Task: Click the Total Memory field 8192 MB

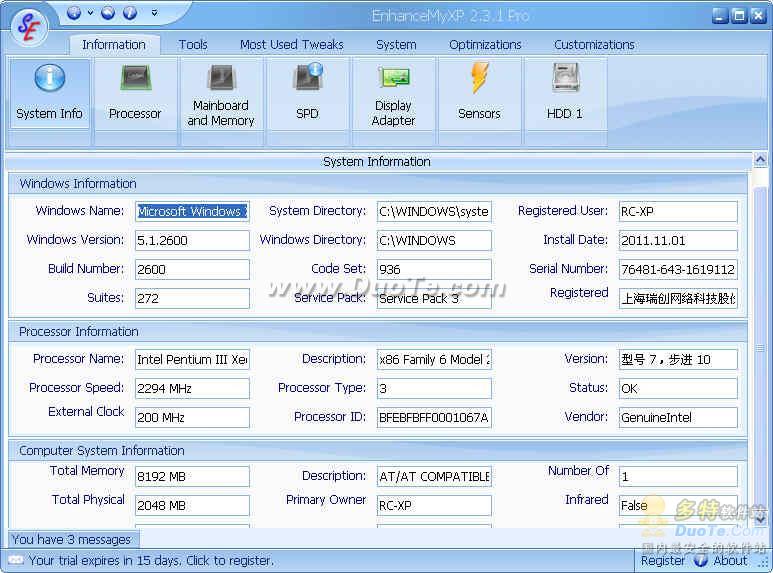Action: (192, 477)
